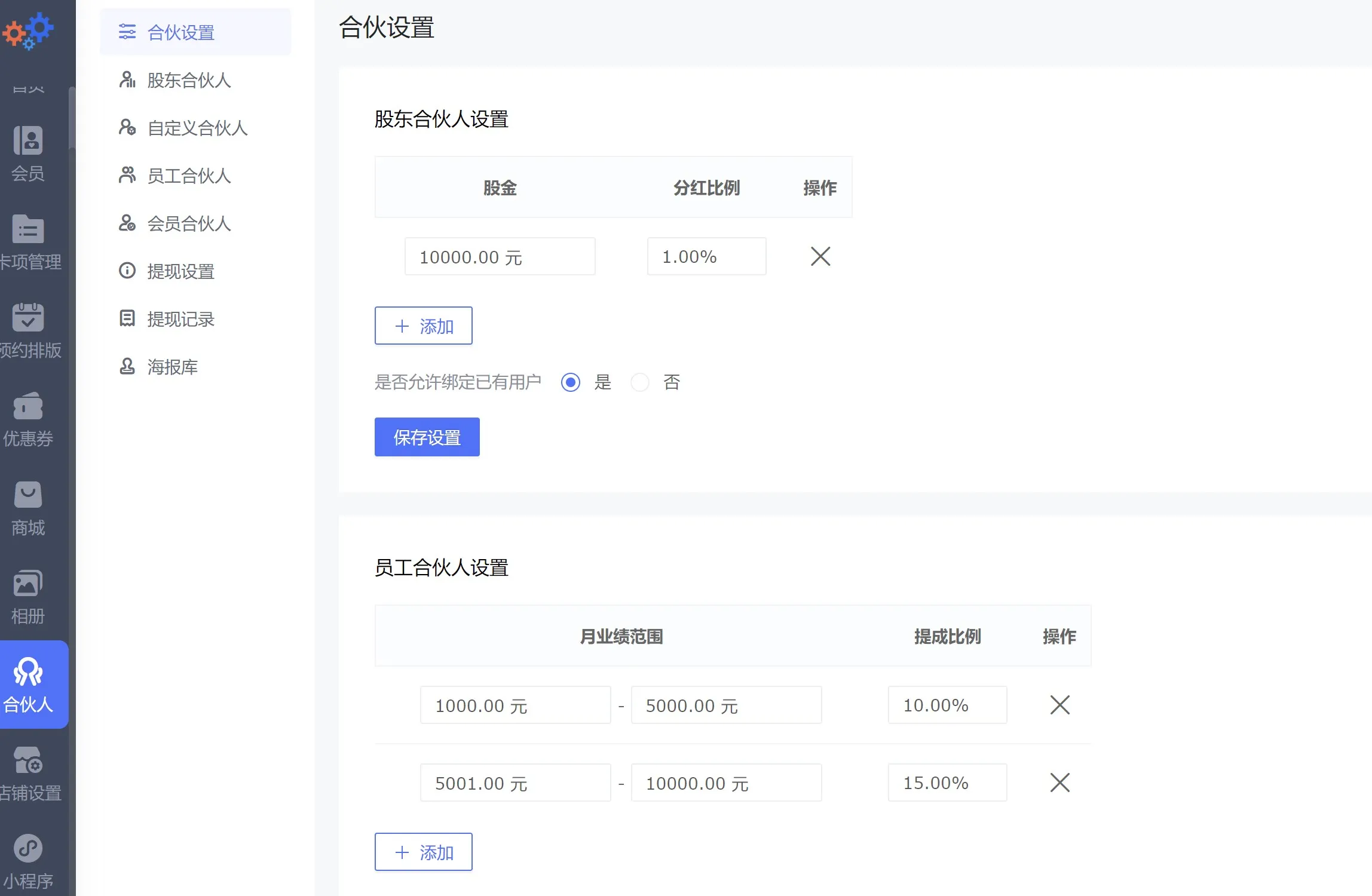Click the stamp icon beside 海报库

(x=127, y=366)
